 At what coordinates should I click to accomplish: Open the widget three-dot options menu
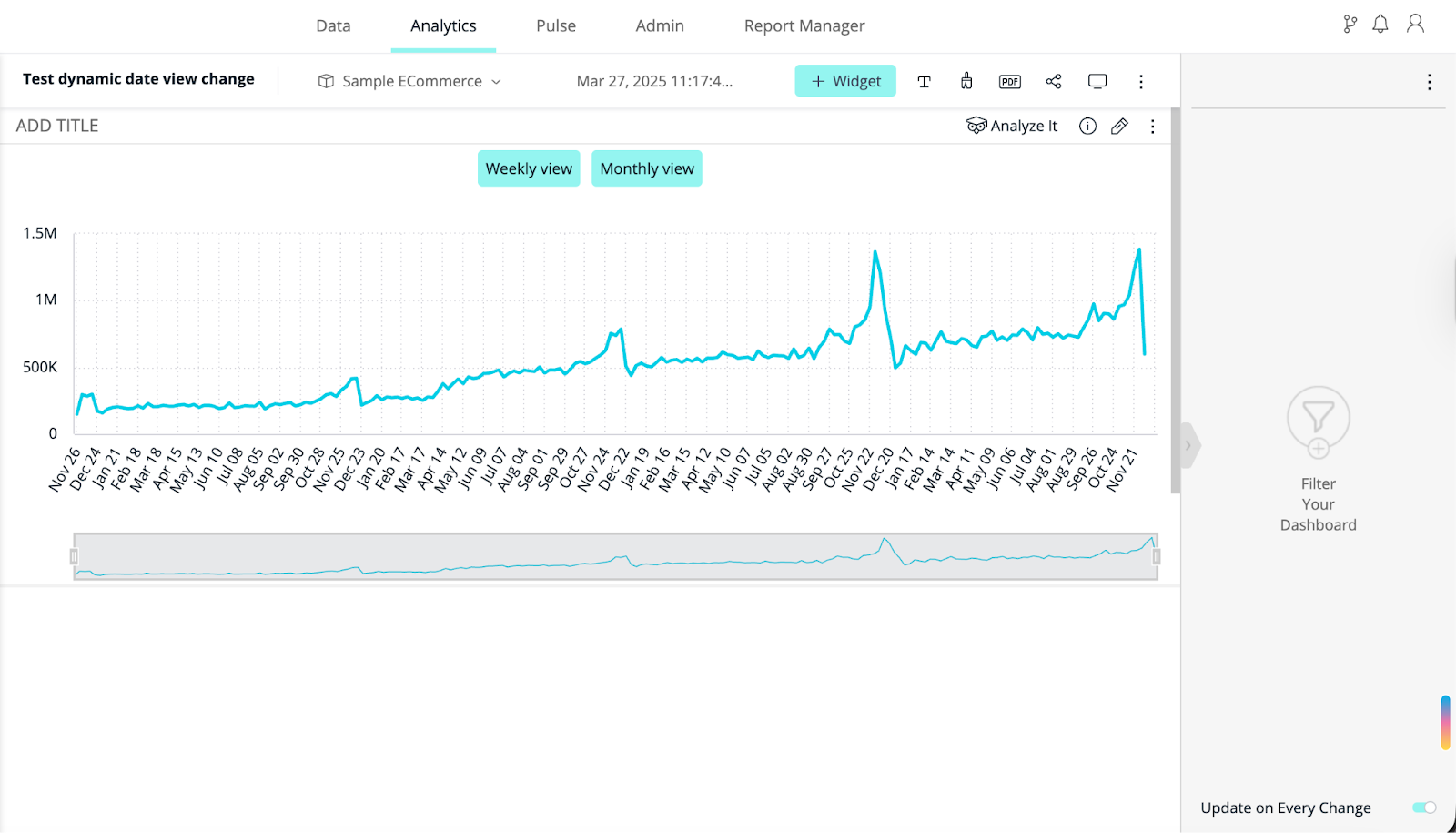[1152, 127]
